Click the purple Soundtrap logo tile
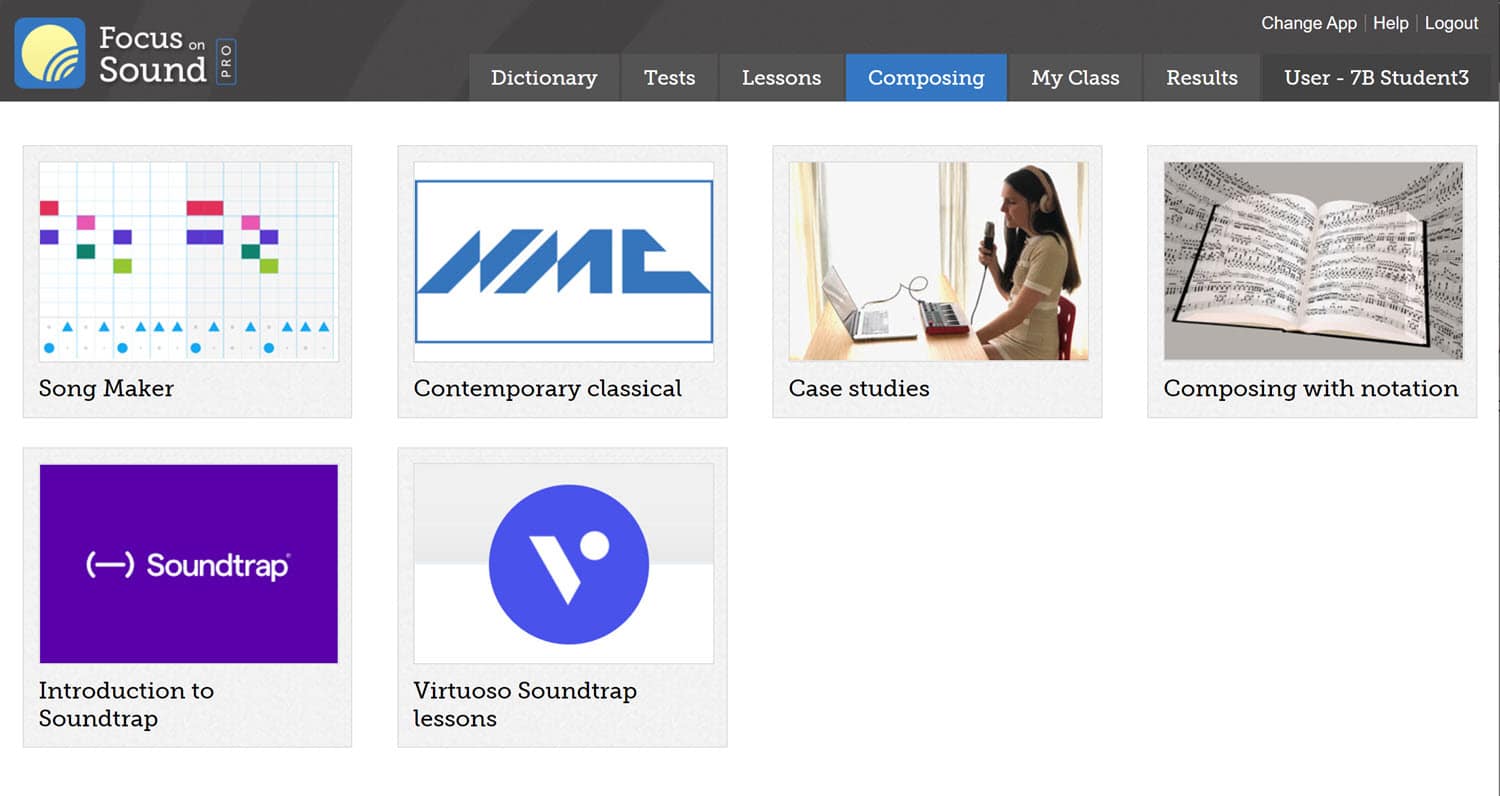 click(x=188, y=563)
